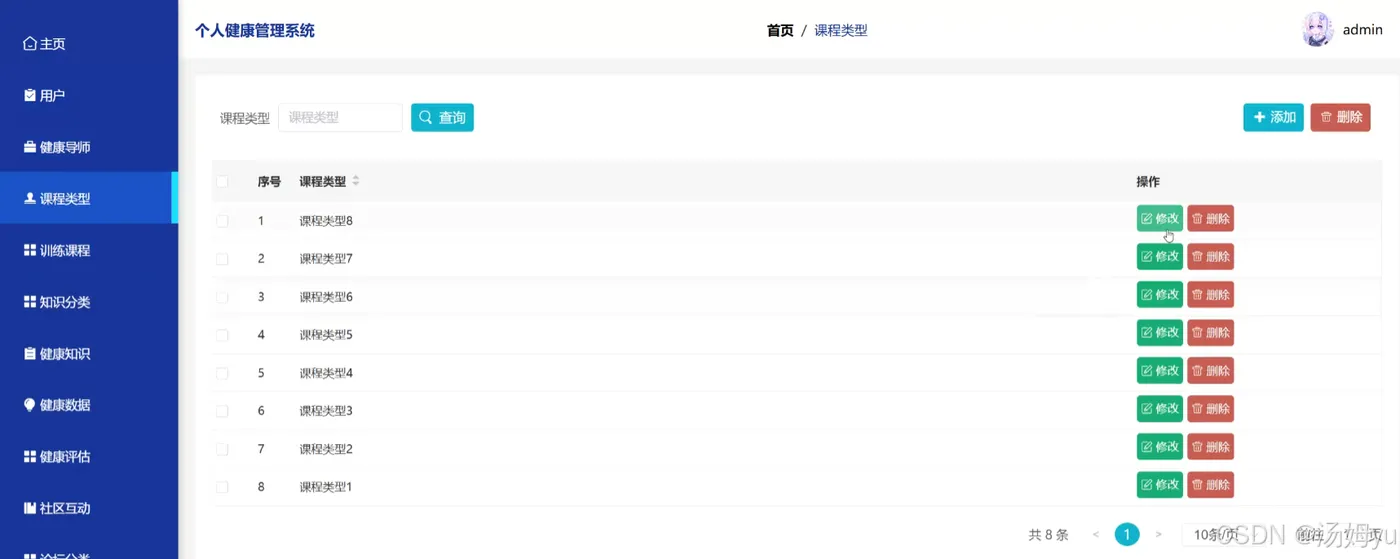Click the previous page arrow
Screen dimensions: 1400x559
(1096, 535)
